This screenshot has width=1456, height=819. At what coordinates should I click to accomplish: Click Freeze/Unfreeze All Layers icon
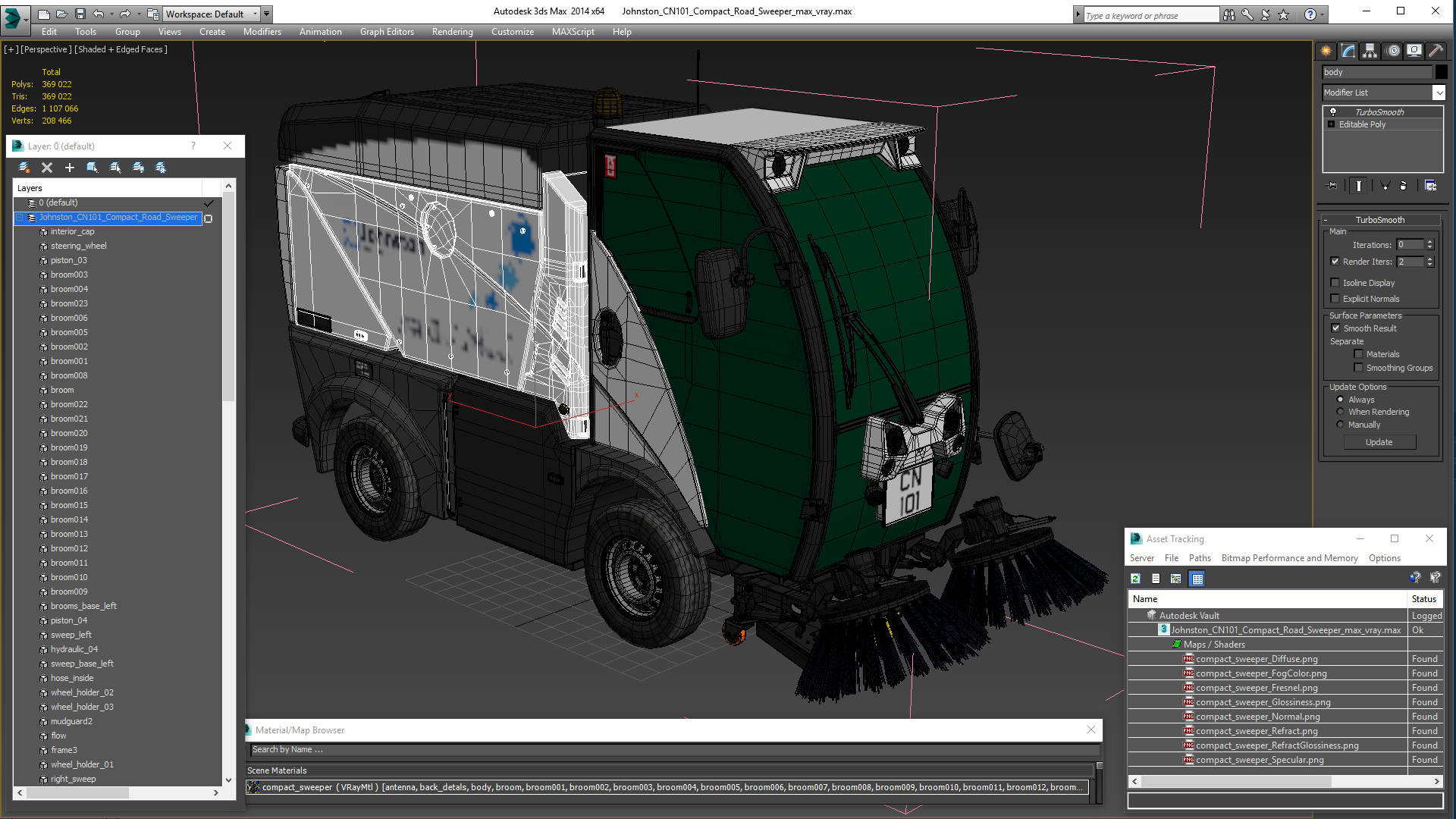click(161, 168)
